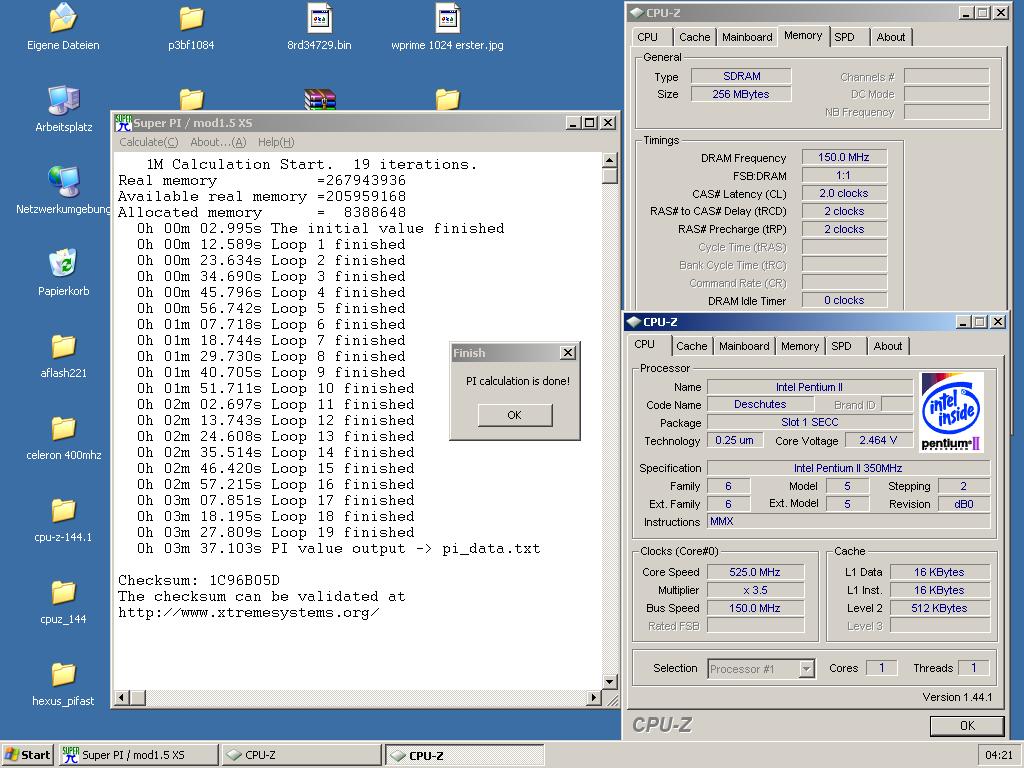This screenshot has height=768, width=1024.
Task: Switch to Mainboard tab in front CPU-Z
Action: (744, 346)
